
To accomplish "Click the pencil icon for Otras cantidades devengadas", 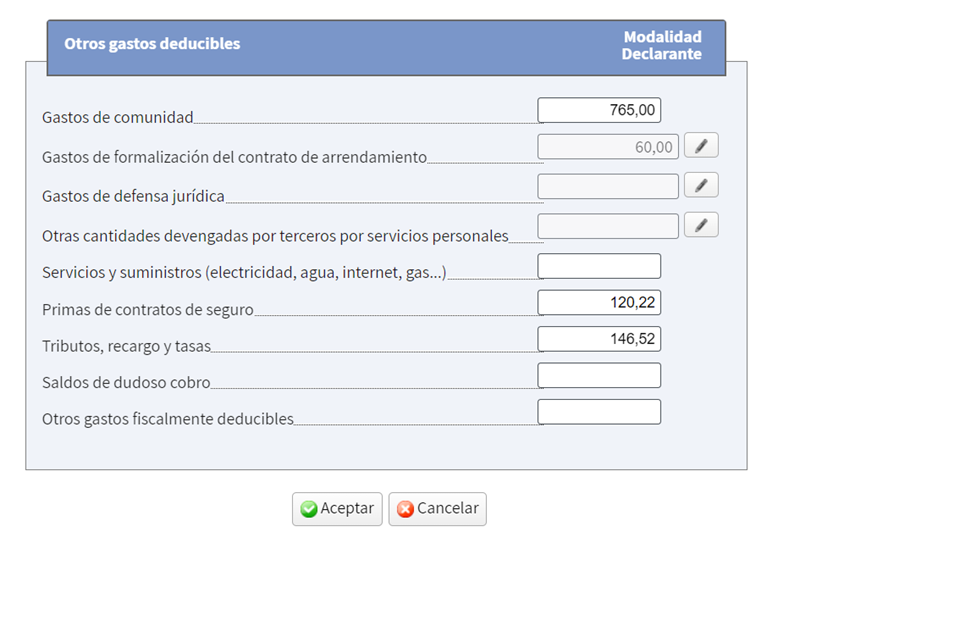I will tap(700, 225).
